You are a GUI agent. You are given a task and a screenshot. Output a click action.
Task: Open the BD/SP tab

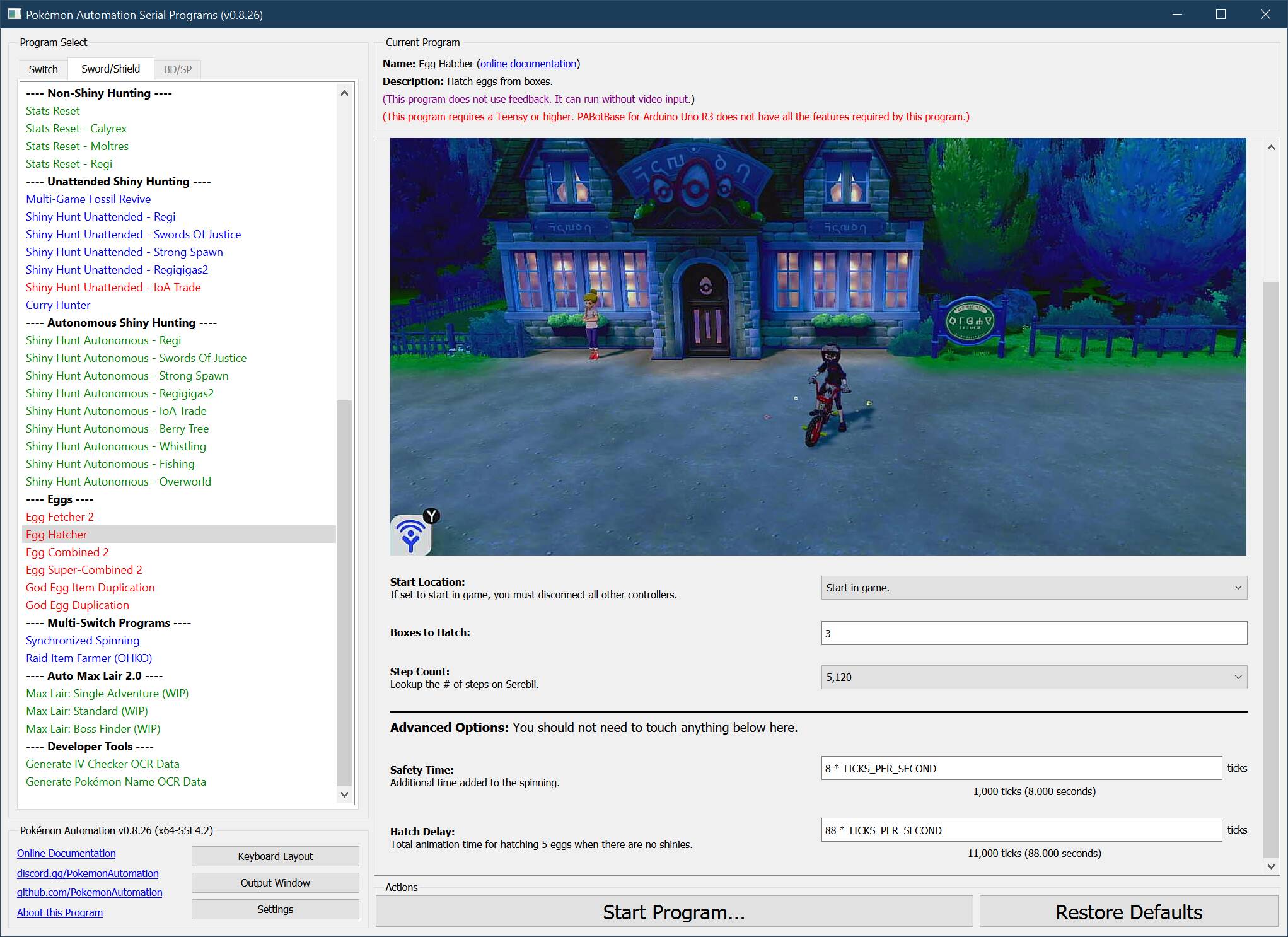tap(177, 69)
